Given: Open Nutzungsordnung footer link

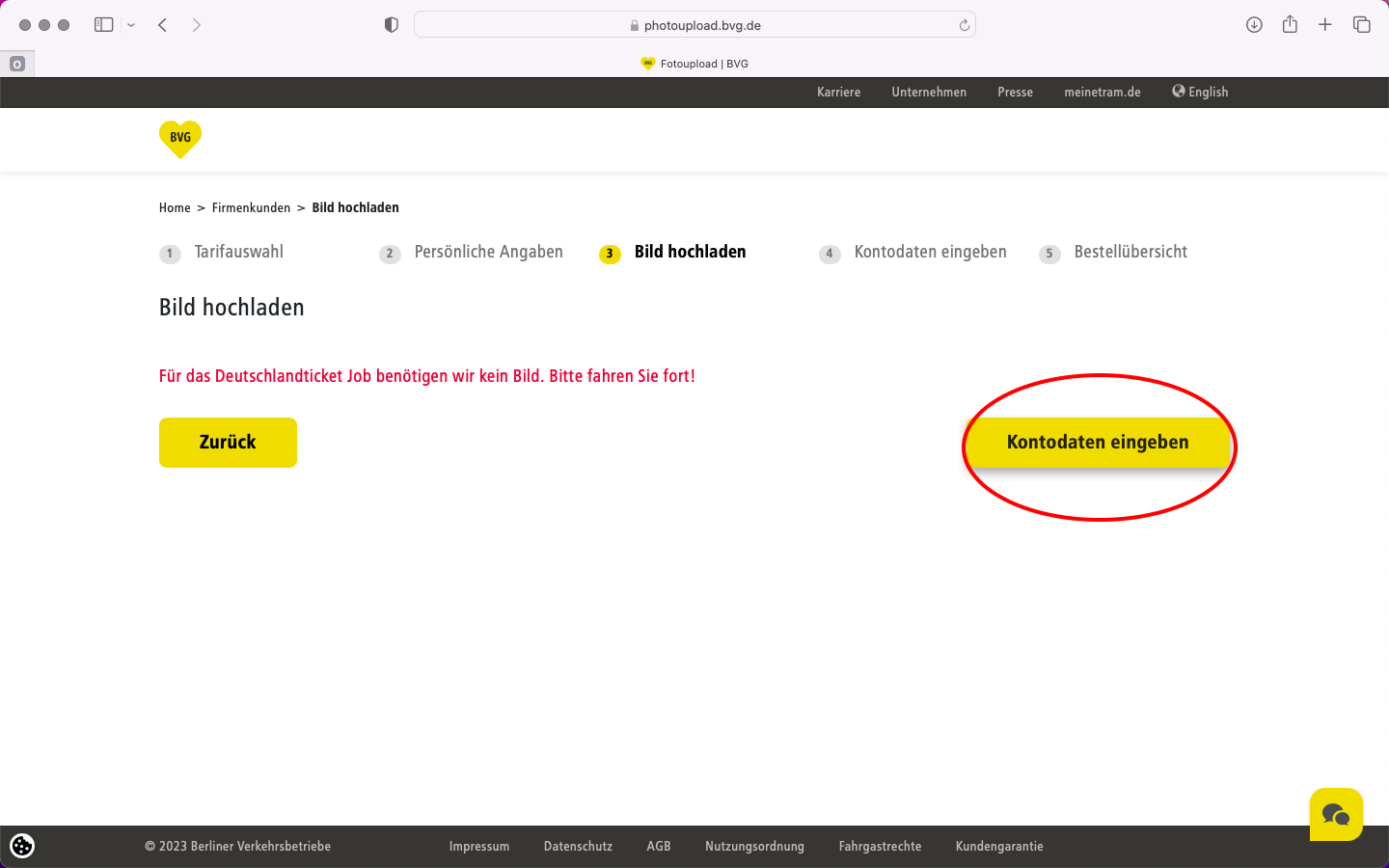Looking at the screenshot, I should [x=754, y=847].
